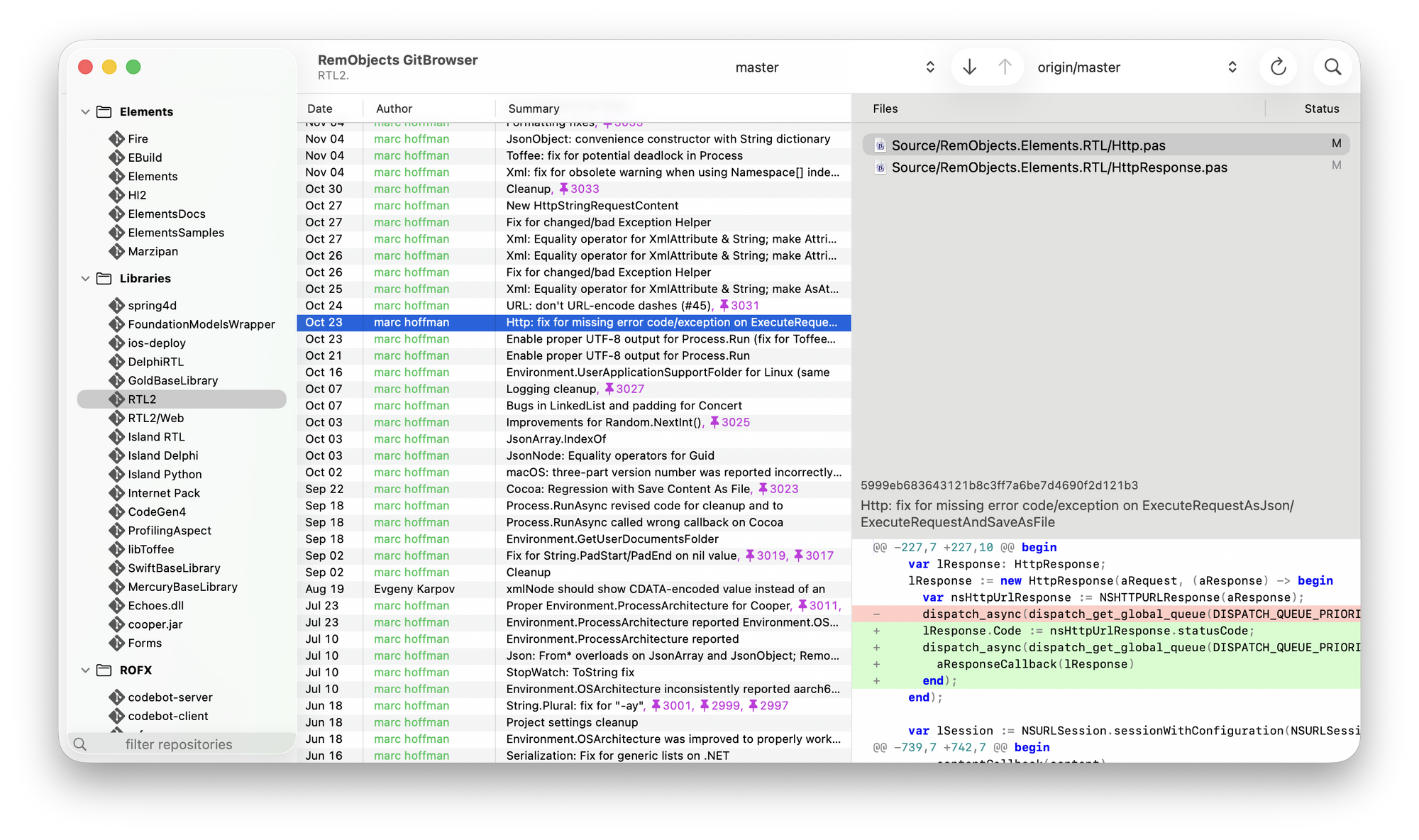Open issue link 3031
The width and height of the screenshot is (1419, 840).
click(x=744, y=306)
